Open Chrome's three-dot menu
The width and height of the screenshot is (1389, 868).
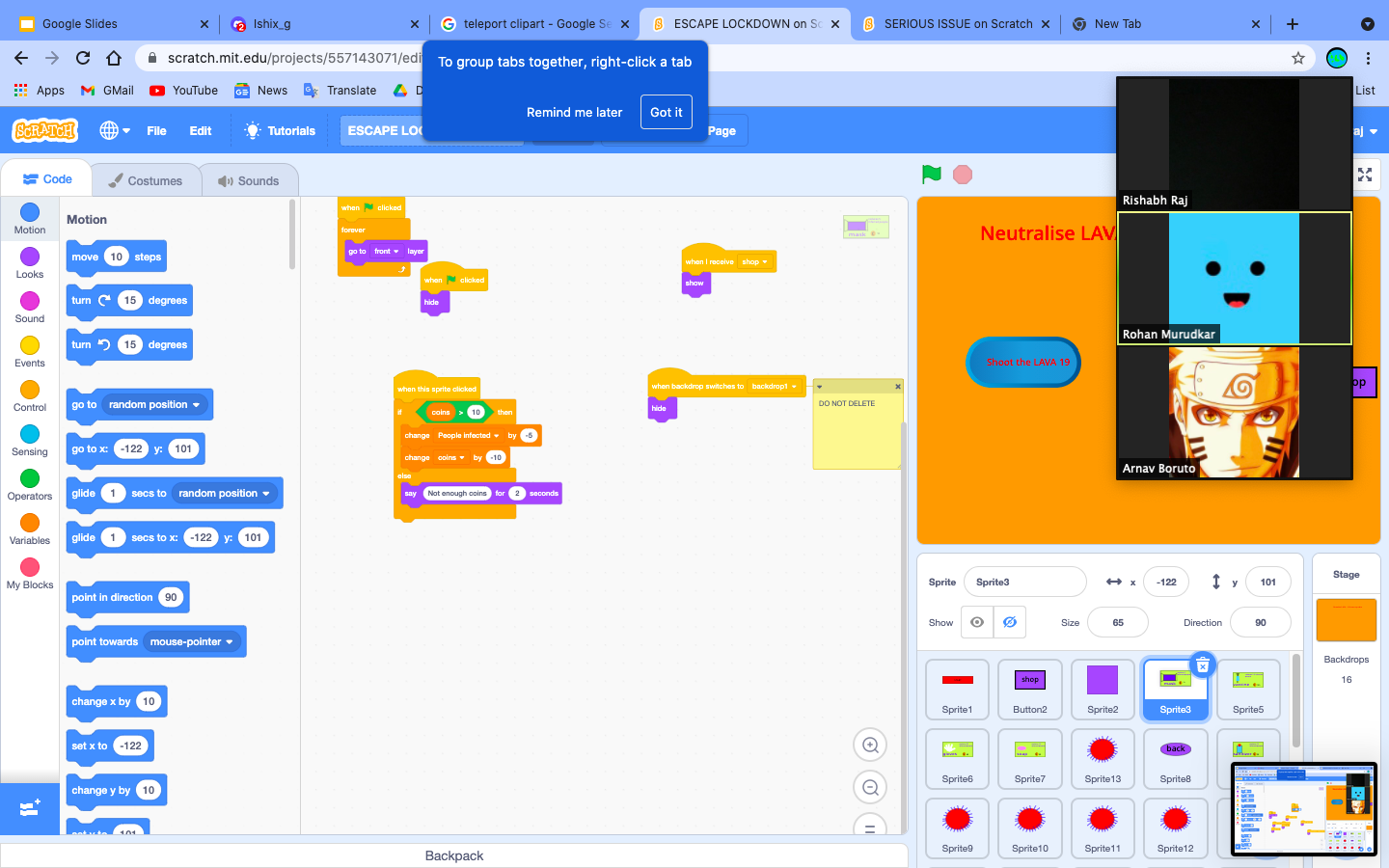1368,58
